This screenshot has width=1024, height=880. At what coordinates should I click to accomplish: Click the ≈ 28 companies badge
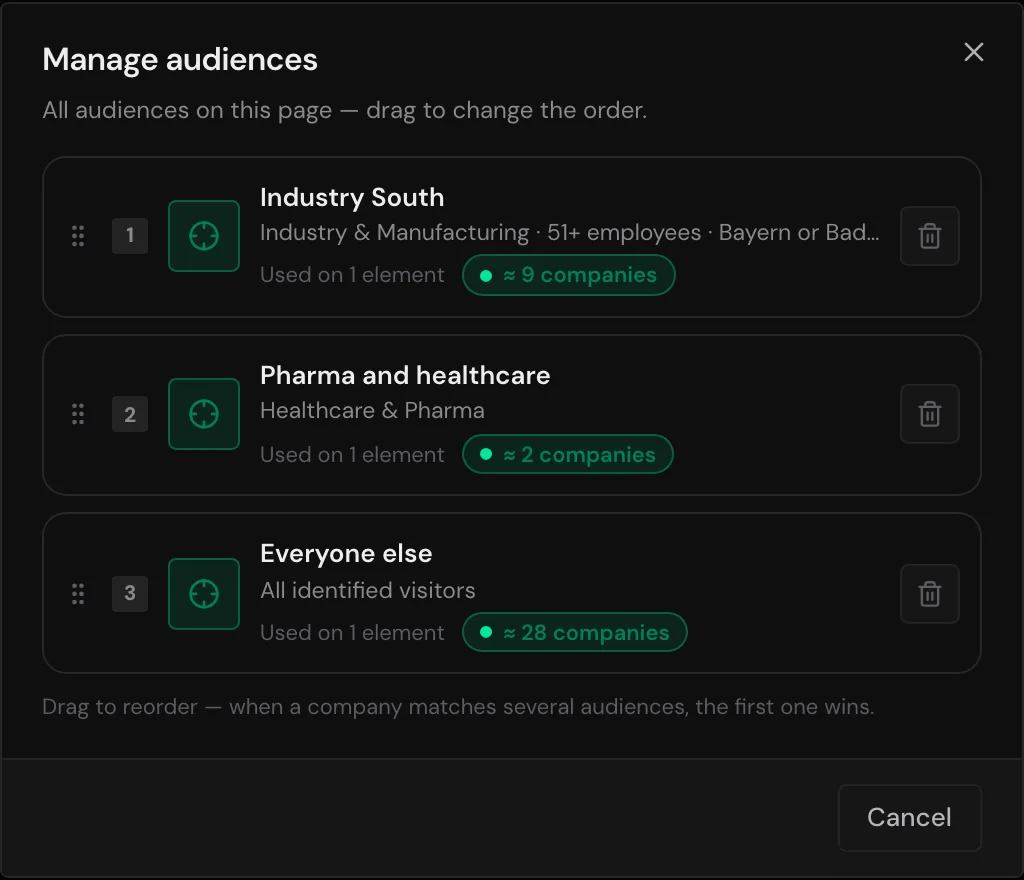(x=574, y=632)
